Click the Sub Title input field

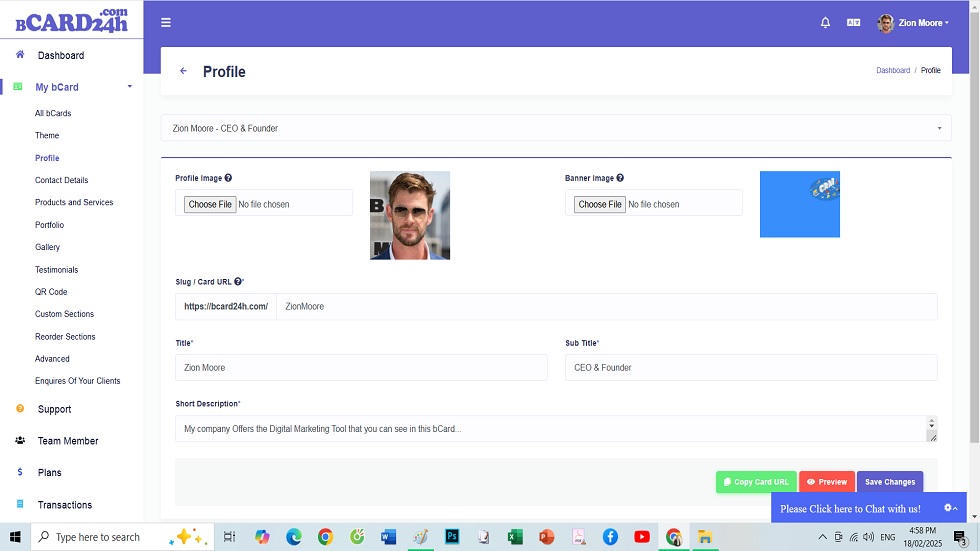pos(750,367)
